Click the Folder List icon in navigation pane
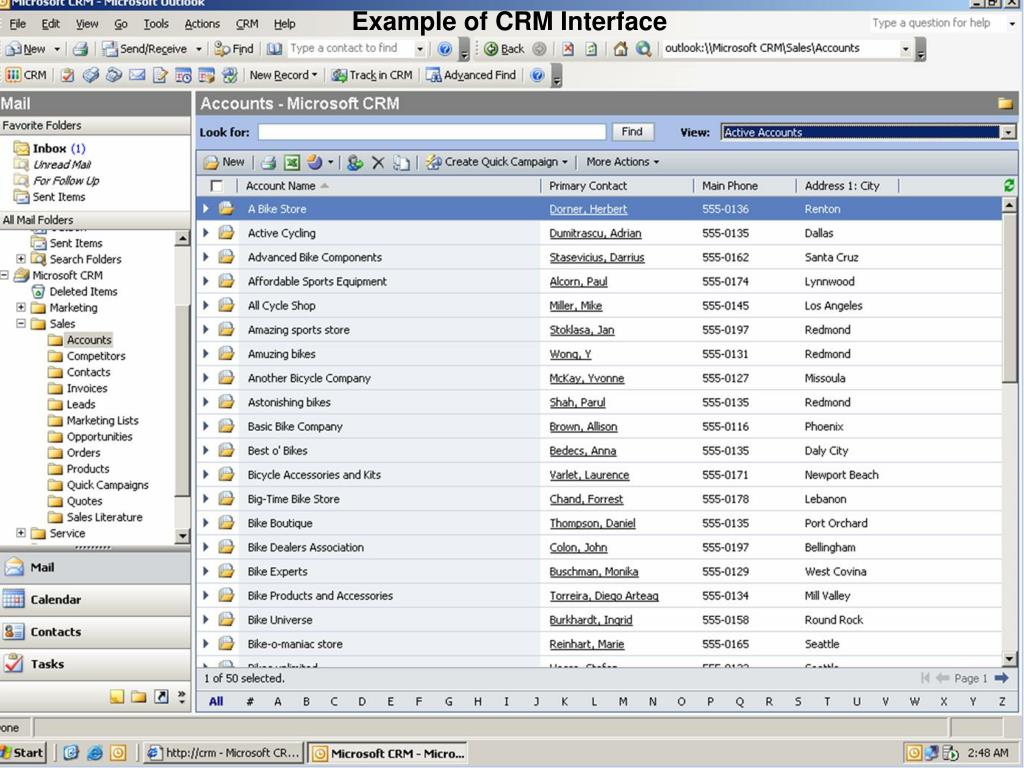 (138, 697)
